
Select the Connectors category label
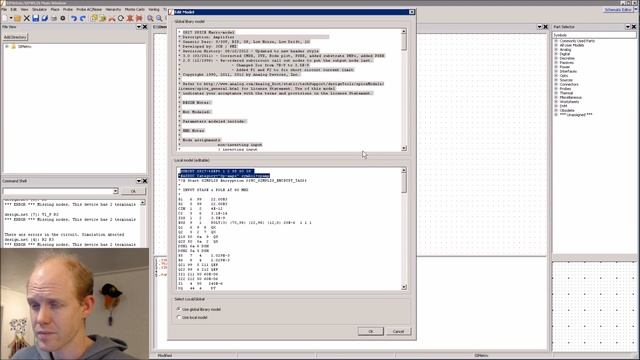coord(569,84)
